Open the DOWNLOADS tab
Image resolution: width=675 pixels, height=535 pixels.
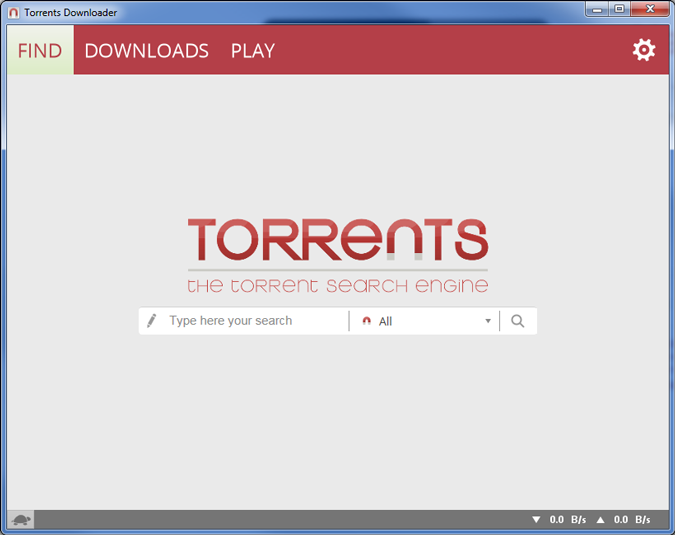[146, 51]
